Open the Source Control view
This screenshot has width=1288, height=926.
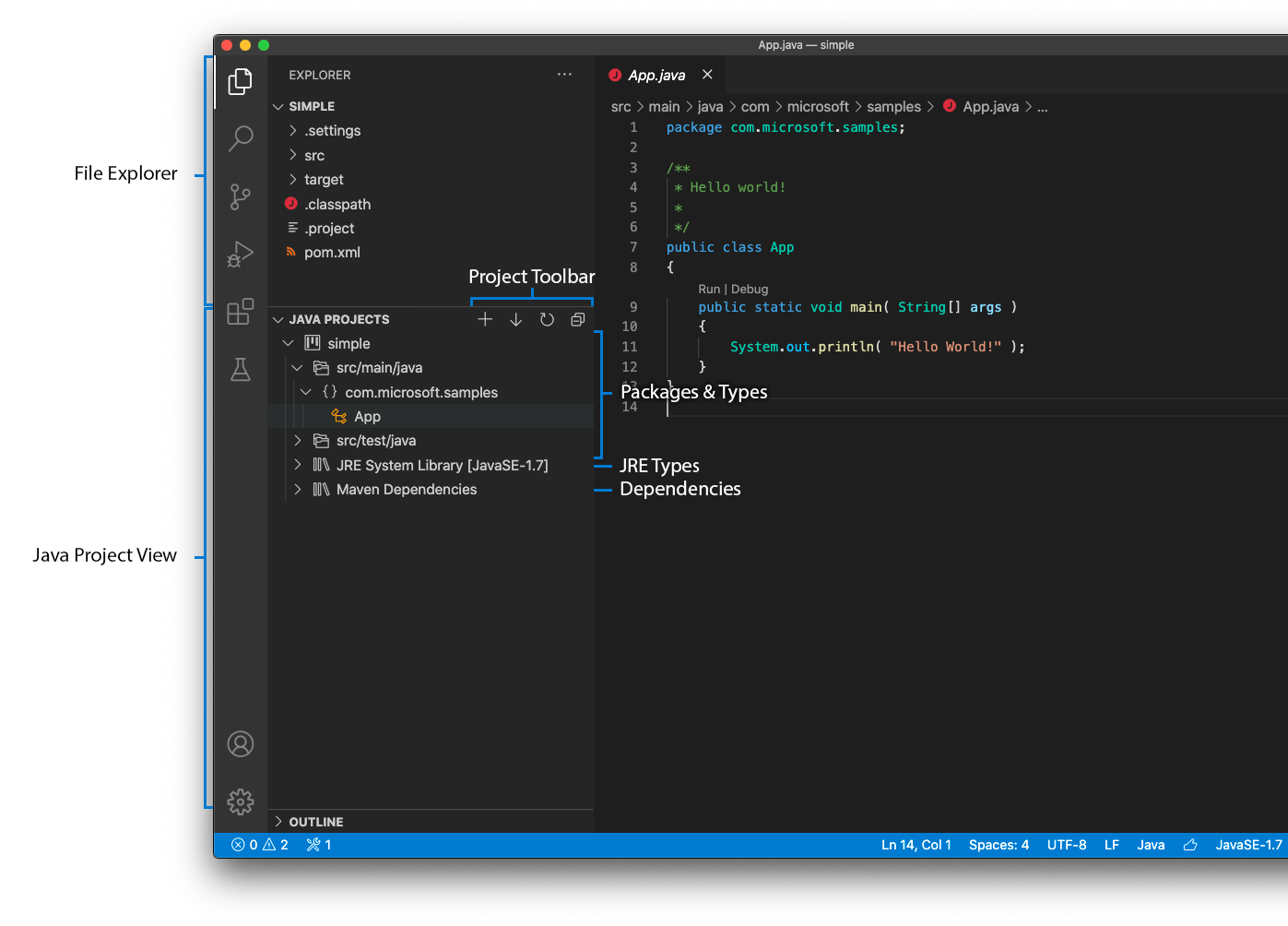pos(240,196)
